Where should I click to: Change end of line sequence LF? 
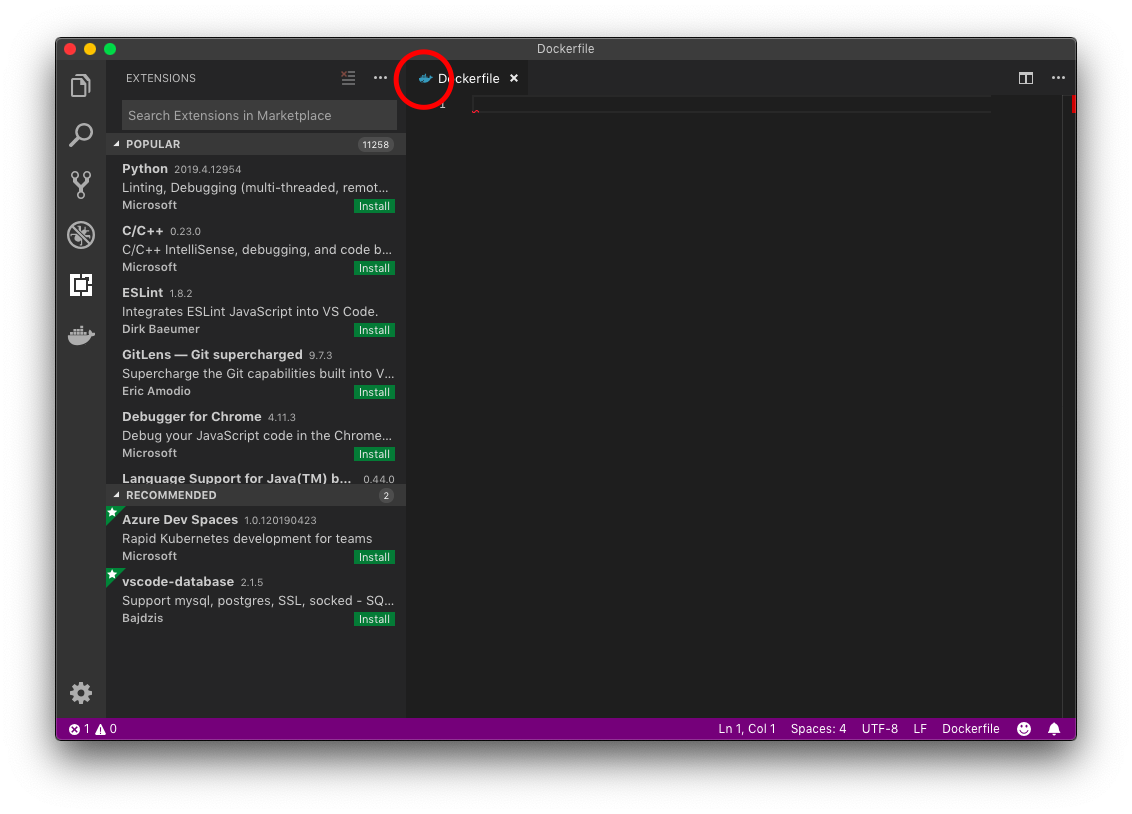920,729
